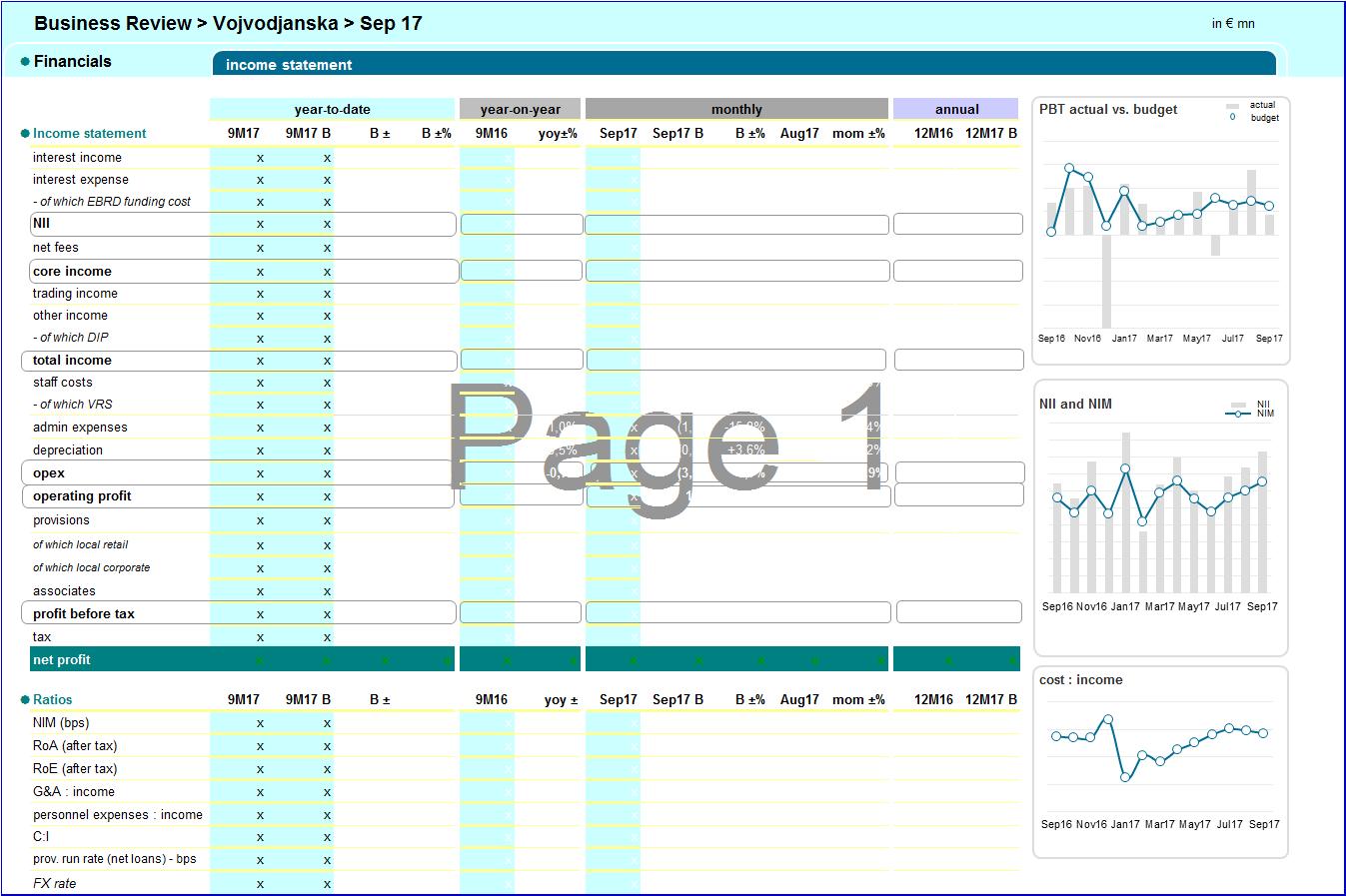Select the 'RoA (after tax)' row label
Screen dimensions: 1346x896
coord(75,745)
